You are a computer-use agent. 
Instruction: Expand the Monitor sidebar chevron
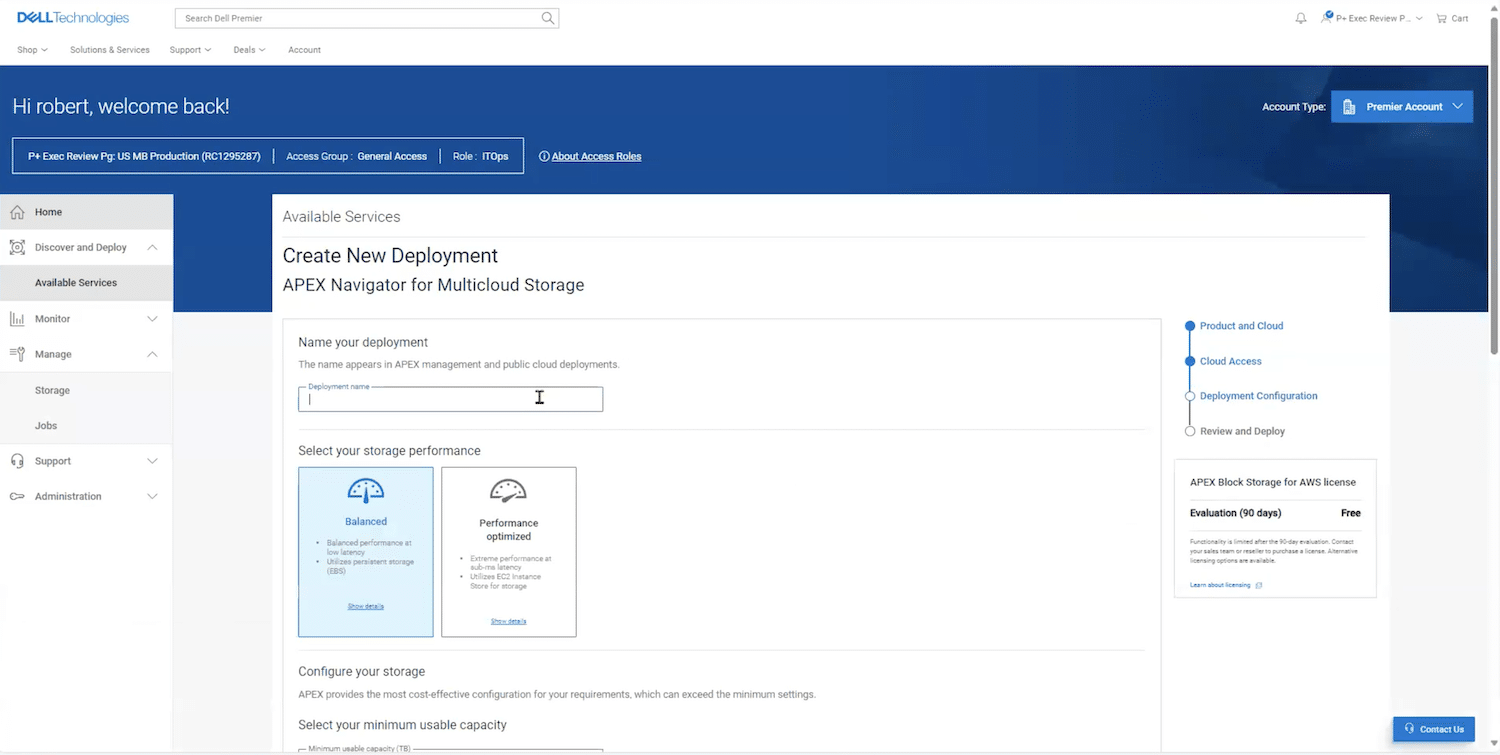click(152, 319)
